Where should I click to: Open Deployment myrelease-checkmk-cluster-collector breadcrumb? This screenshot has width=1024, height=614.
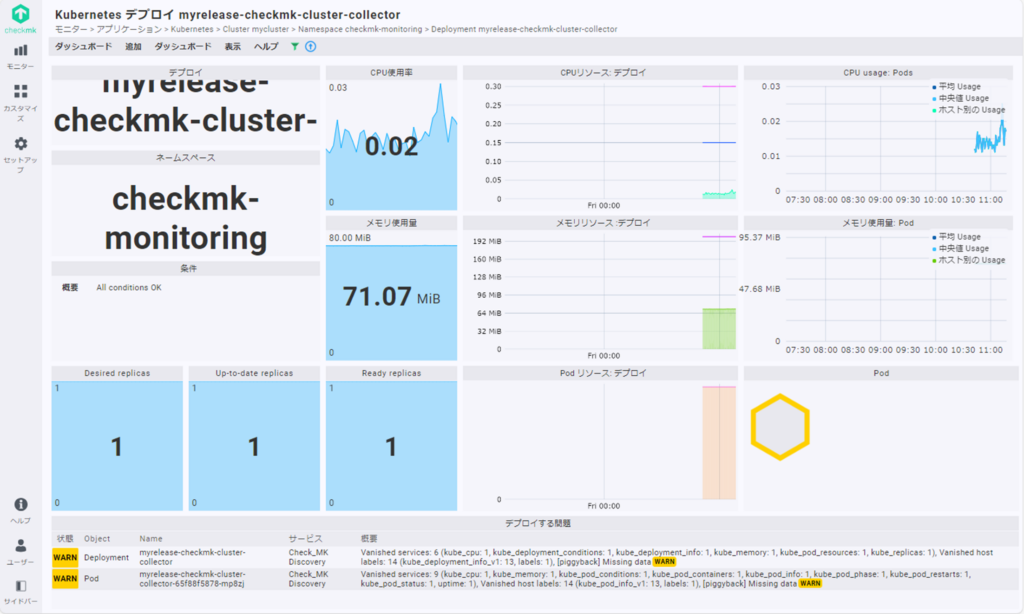(524, 29)
